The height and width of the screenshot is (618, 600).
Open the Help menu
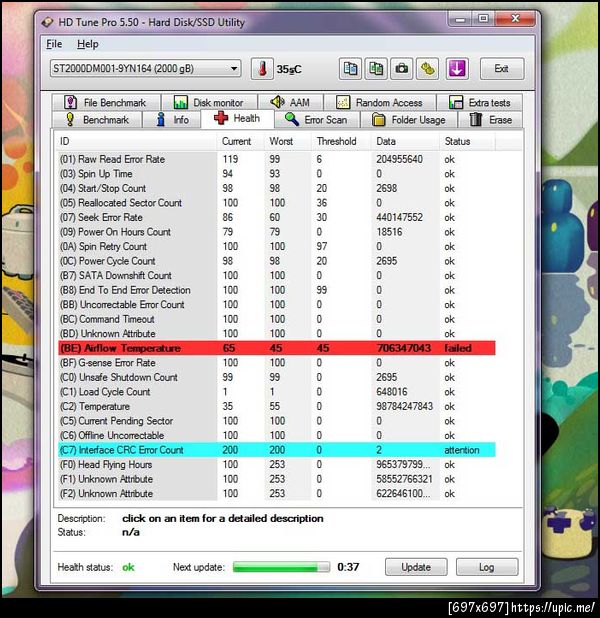pos(88,44)
